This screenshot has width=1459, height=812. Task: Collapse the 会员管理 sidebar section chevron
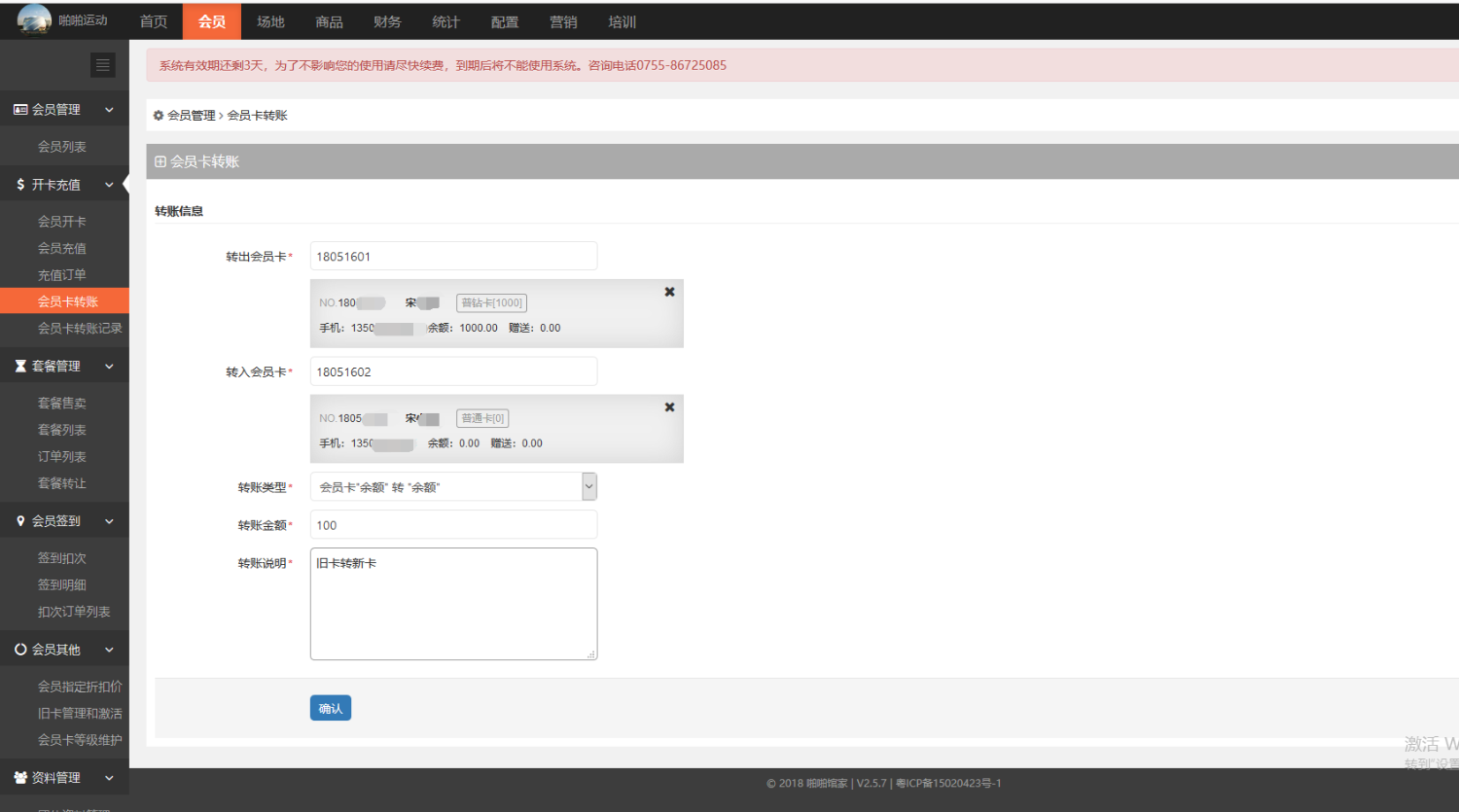point(109,110)
